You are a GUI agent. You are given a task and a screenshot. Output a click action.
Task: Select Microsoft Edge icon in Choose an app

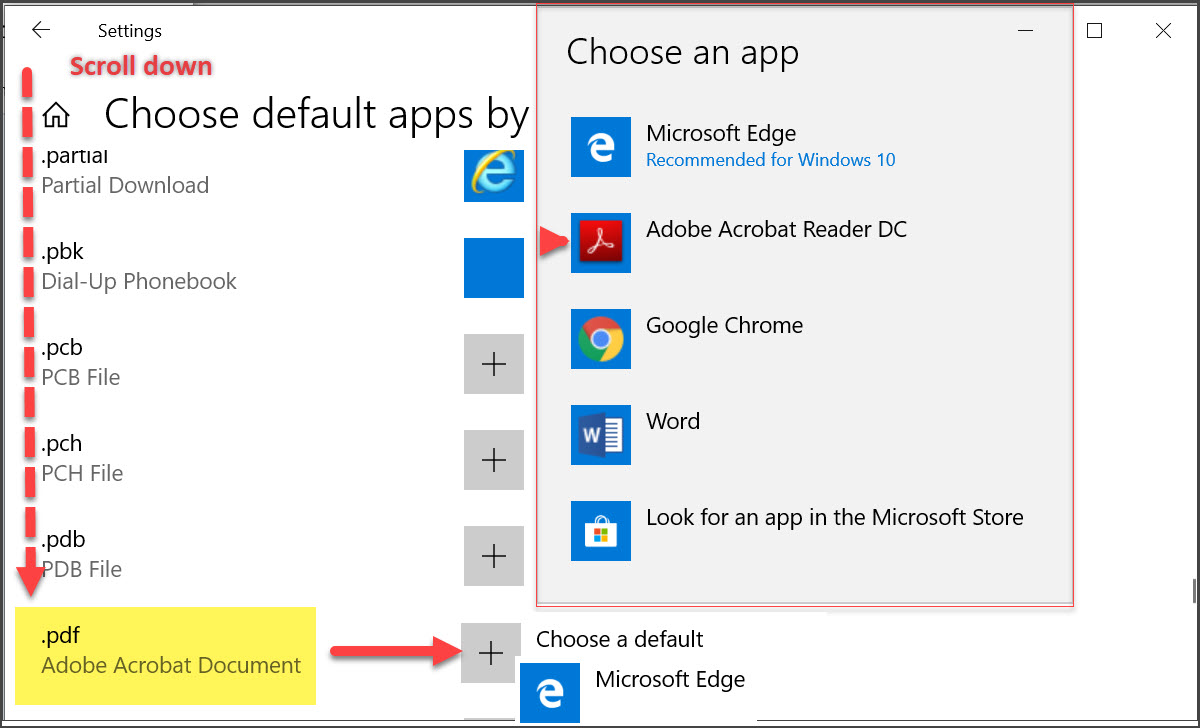[601, 147]
